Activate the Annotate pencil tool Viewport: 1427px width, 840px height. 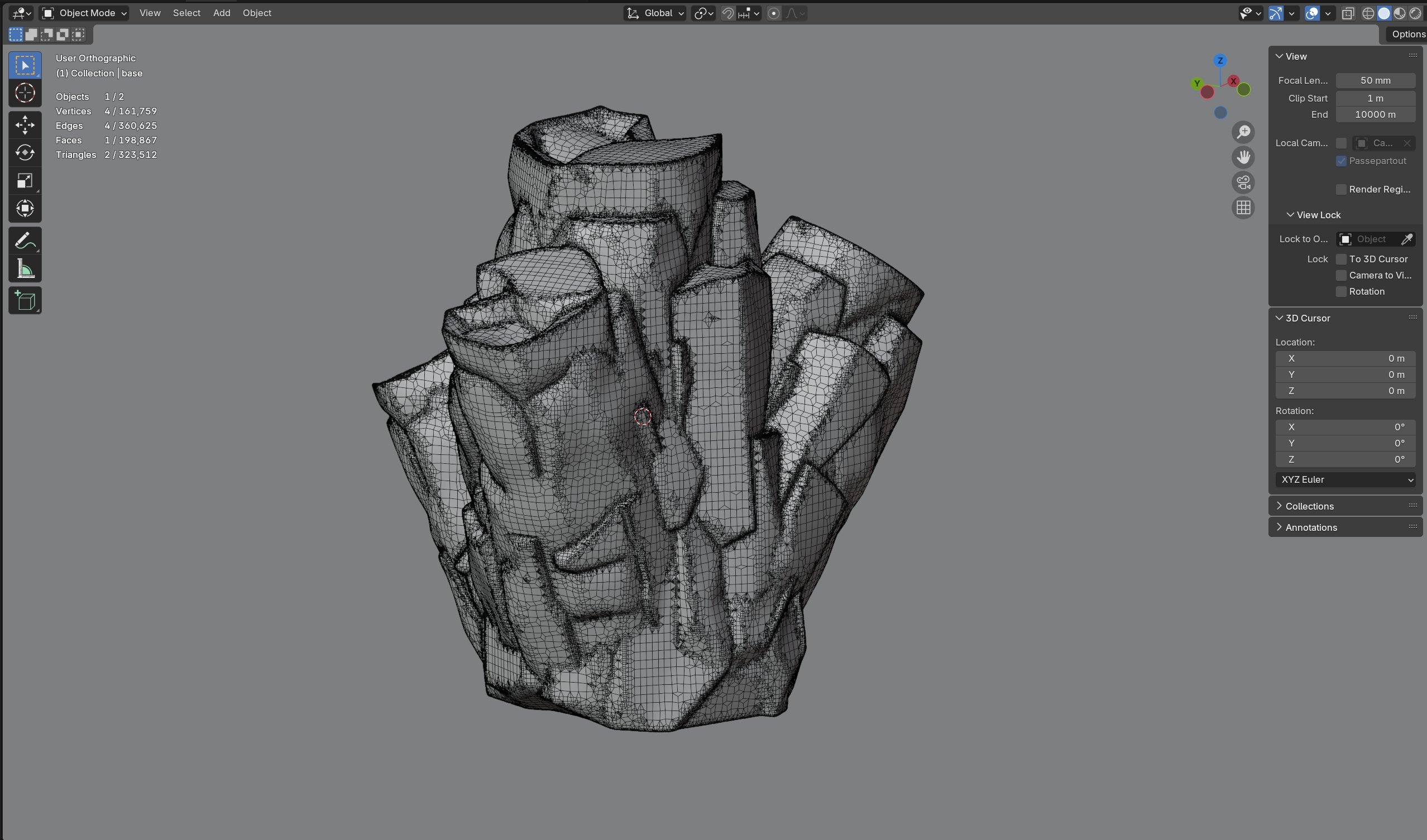click(x=25, y=241)
